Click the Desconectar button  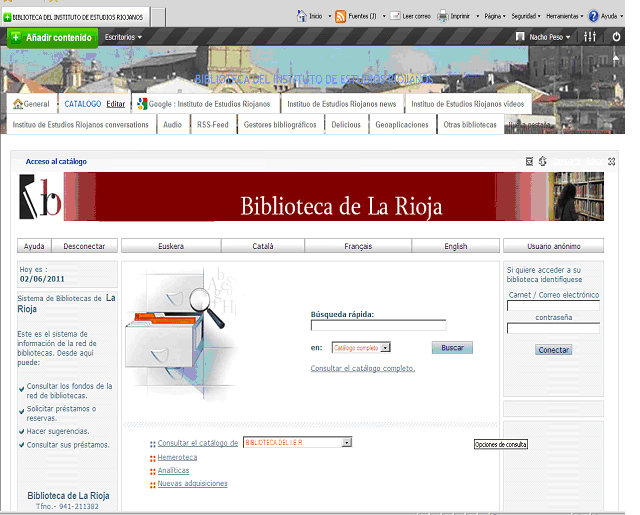[x=84, y=246]
